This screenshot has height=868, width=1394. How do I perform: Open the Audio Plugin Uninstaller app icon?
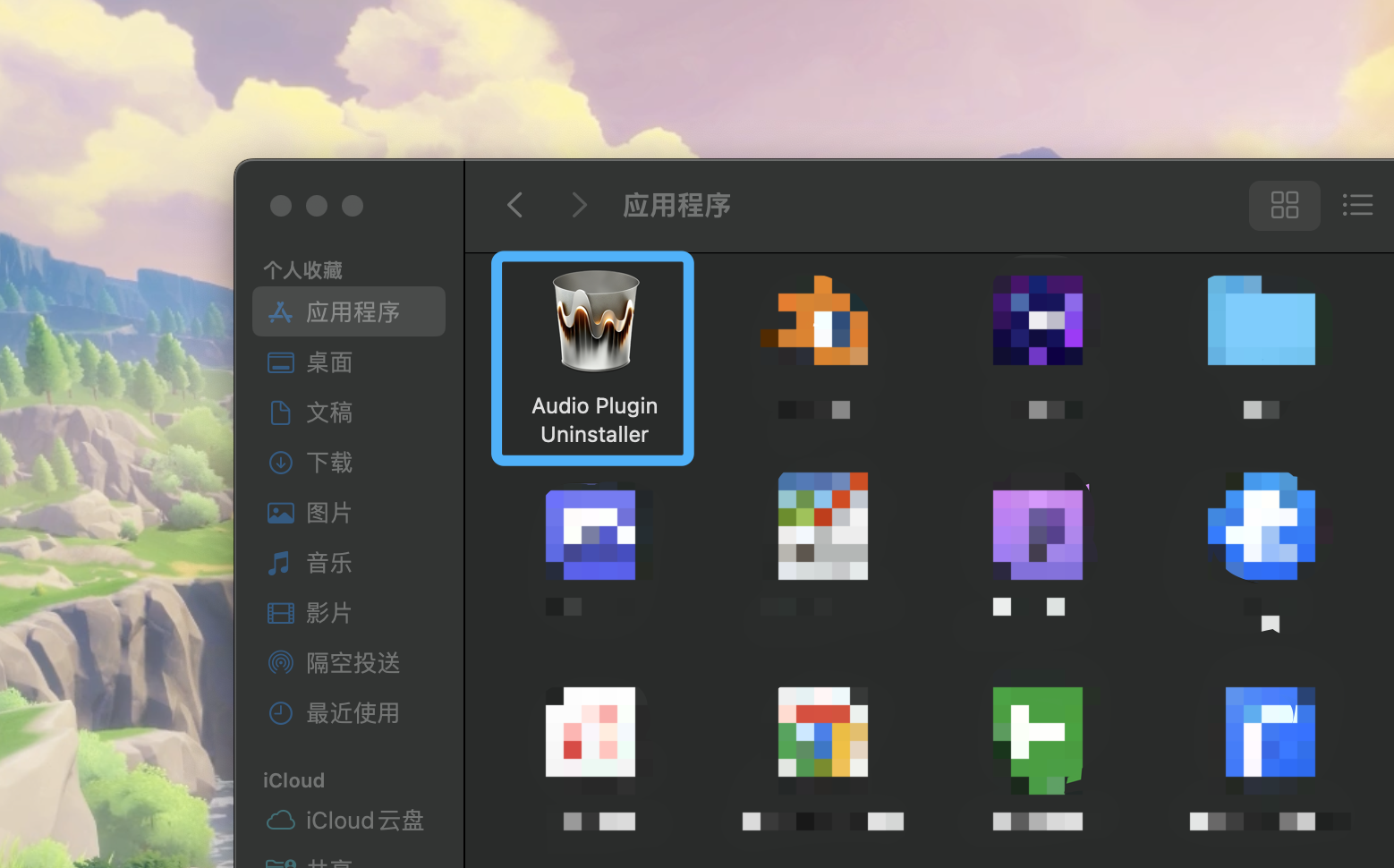coord(595,320)
